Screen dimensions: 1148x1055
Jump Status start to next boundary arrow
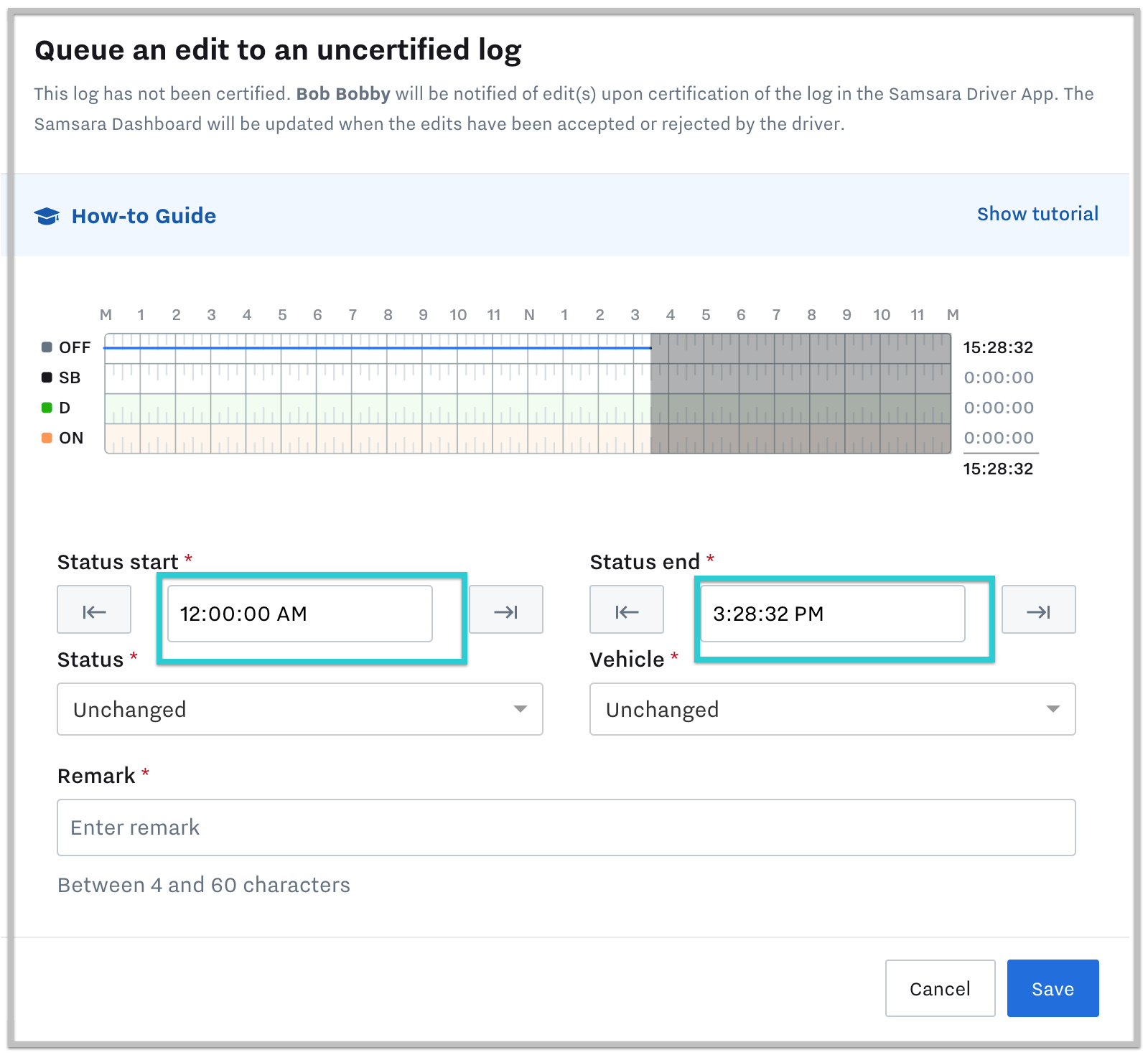[x=505, y=610]
